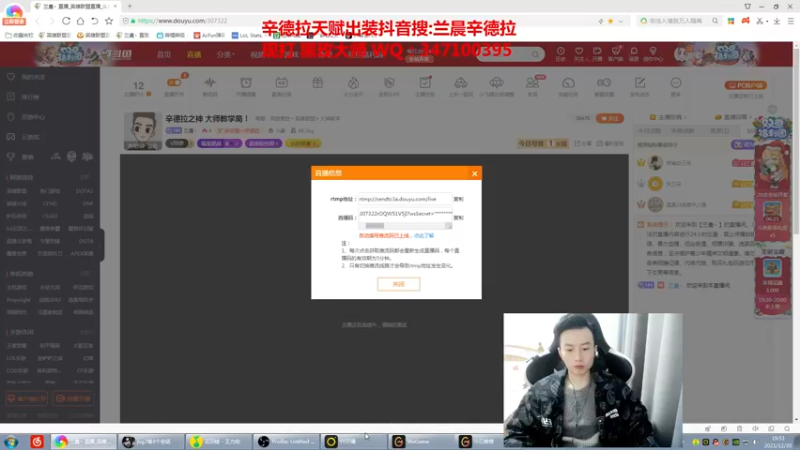Open the alarm clock reminder icon
This screenshot has width=800, height=450.
(246, 83)
